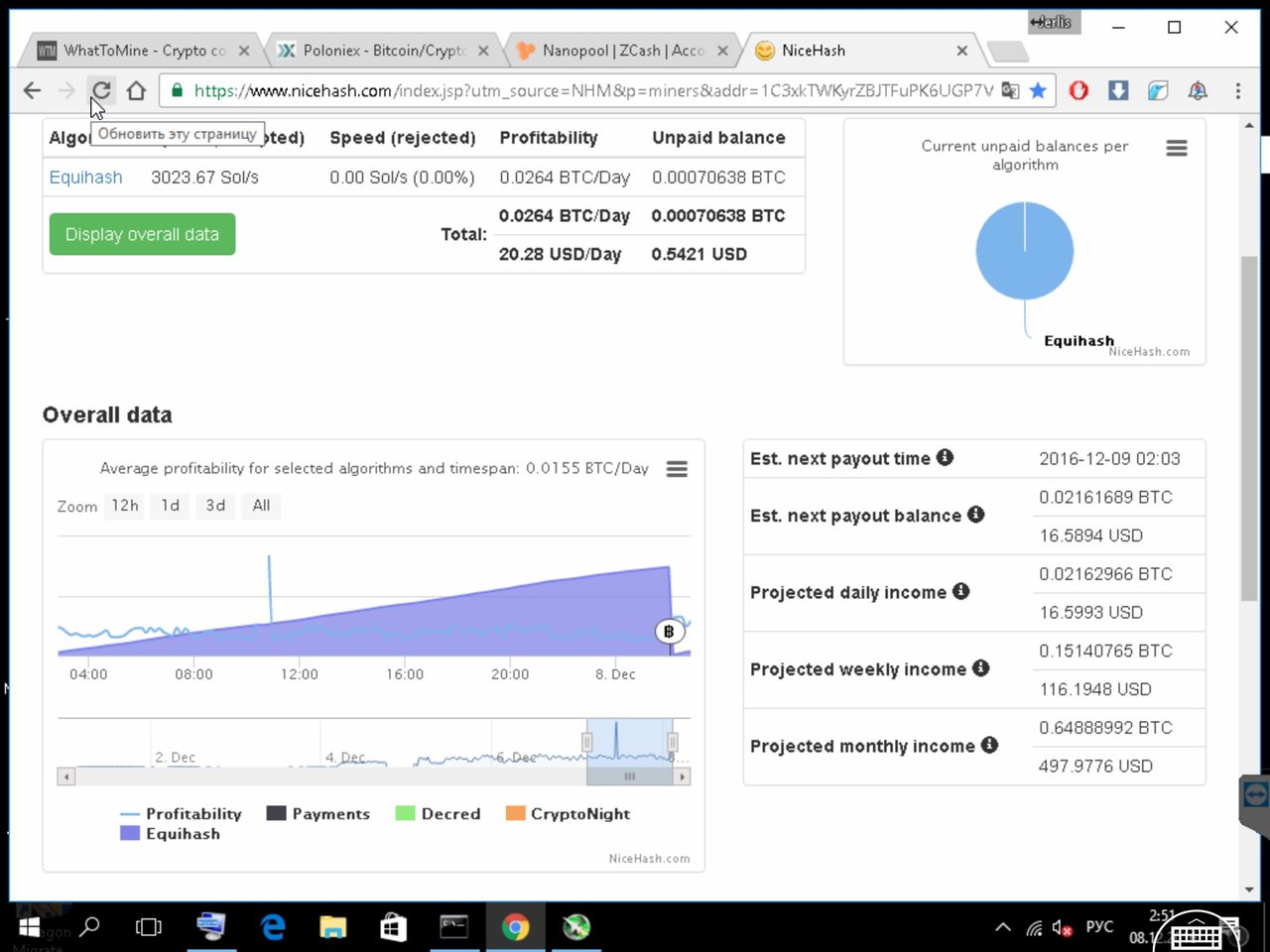
Task: Reload the page with the refresh icon
Action: 100,91
